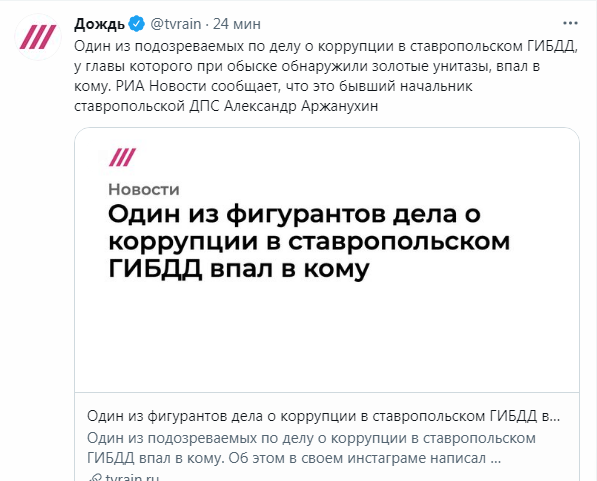The image size is (597, 481).
Task: Click the blue verified badge
Action: [x=137, y=24]
